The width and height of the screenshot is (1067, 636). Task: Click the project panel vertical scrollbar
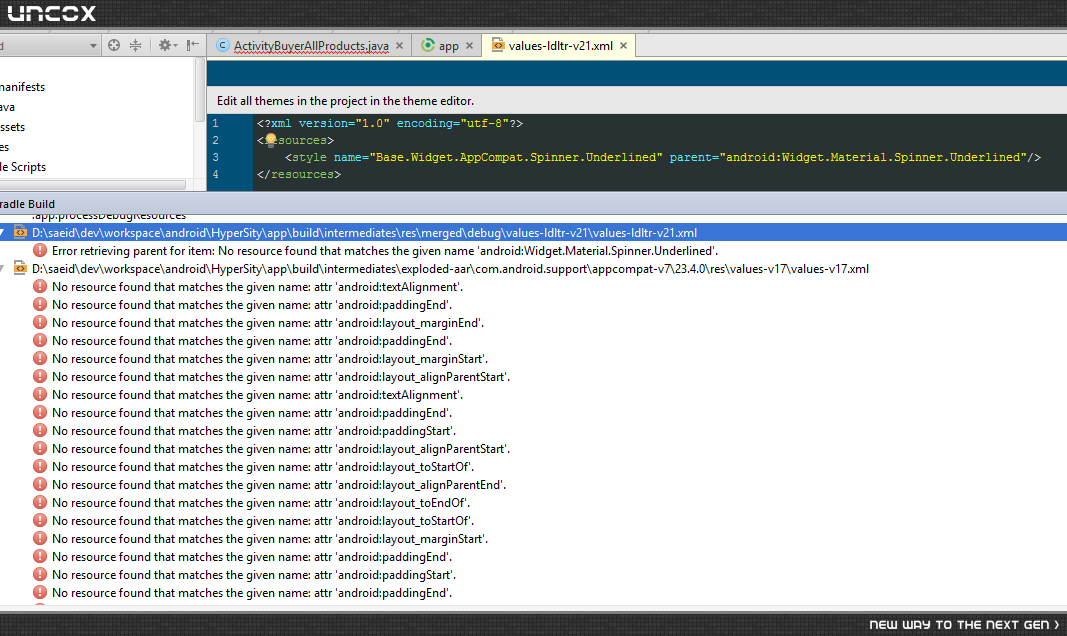(200, 90)
